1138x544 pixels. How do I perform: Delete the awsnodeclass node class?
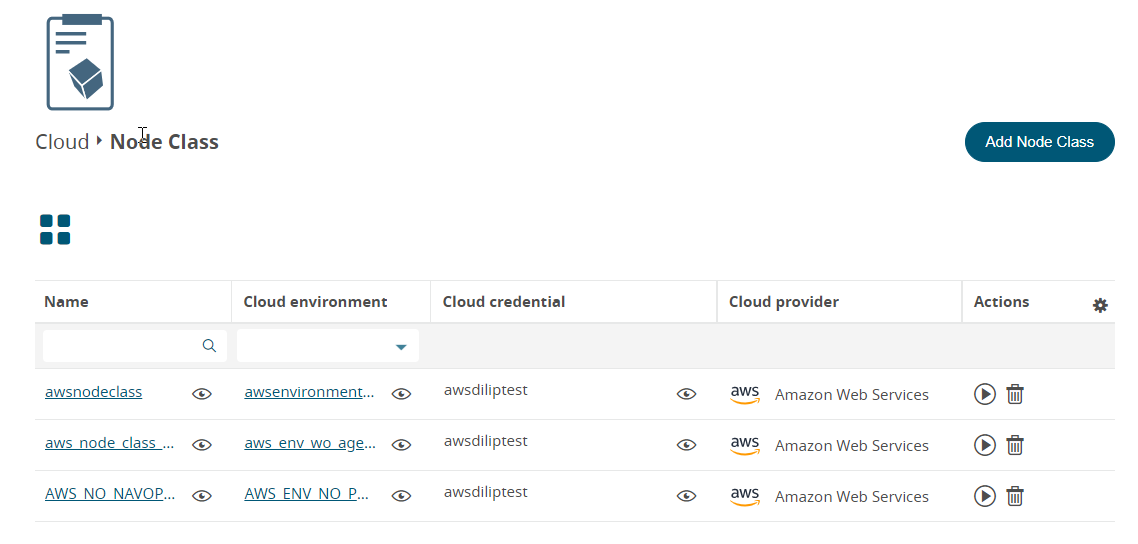[1015, 394]
